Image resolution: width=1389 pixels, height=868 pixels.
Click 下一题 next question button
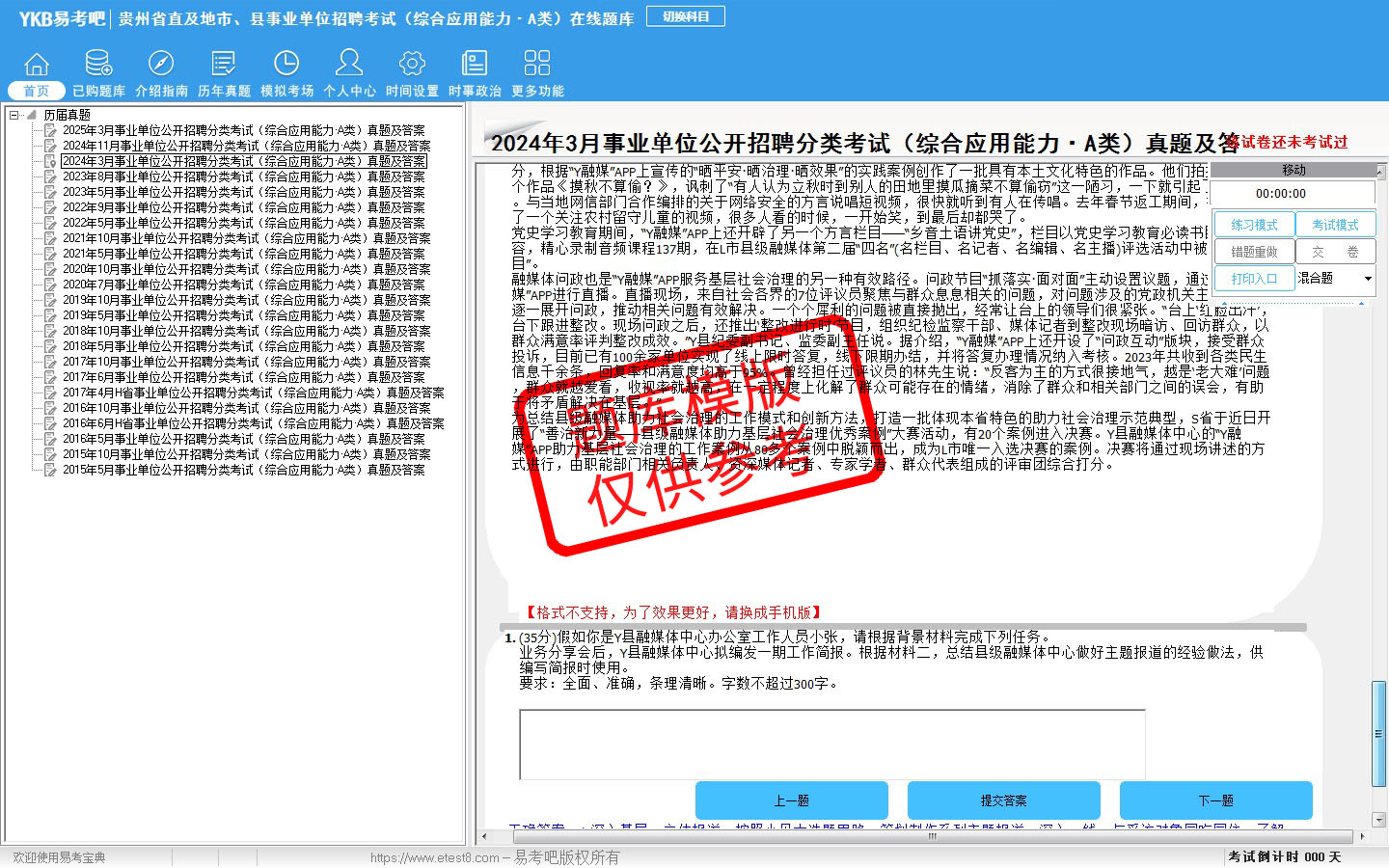coord(1215,800)
